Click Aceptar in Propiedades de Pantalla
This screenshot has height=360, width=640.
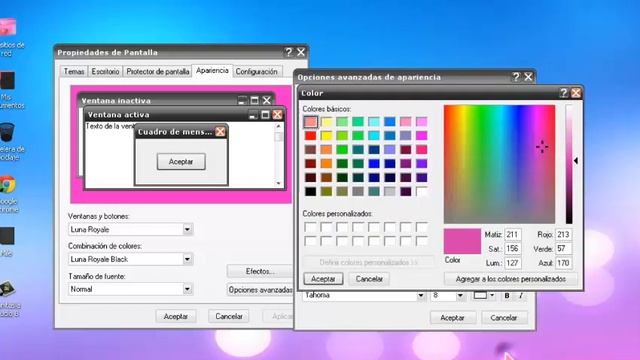[x=176, y=316]
